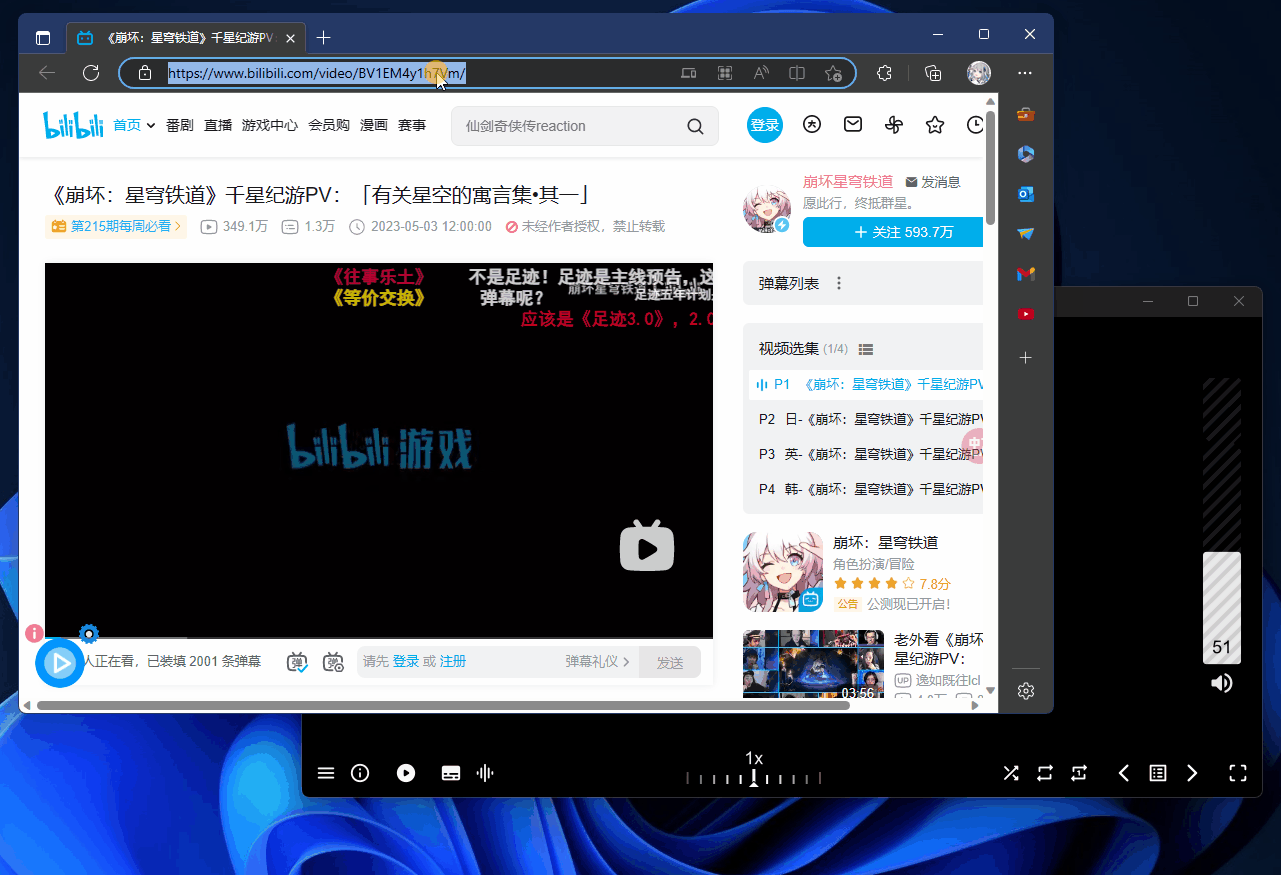Image resolution: width=1281 pixels, height=875 pixels.
Task: Click the 注册 registration link
Action: [454, 661]
